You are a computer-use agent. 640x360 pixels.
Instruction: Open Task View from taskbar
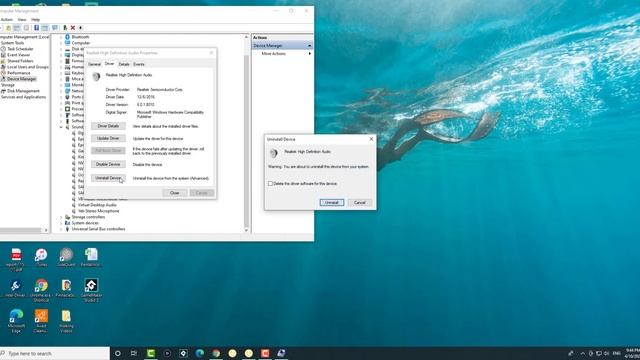click(x=134, y=353)
